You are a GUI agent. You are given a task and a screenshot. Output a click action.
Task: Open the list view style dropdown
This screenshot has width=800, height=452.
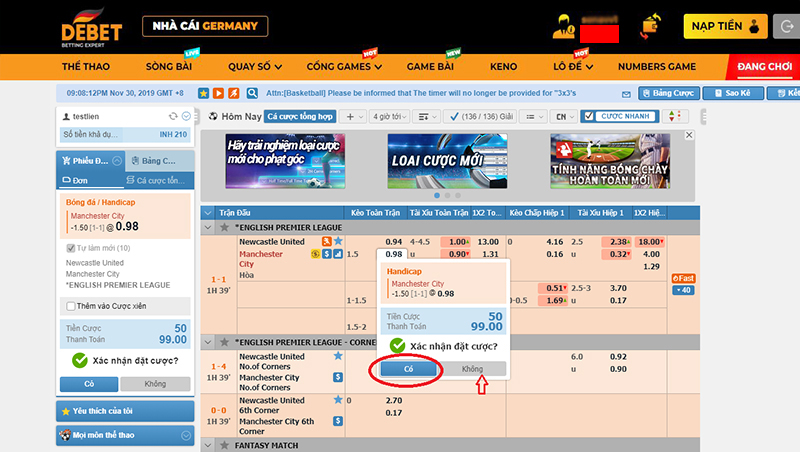[535, 116]
